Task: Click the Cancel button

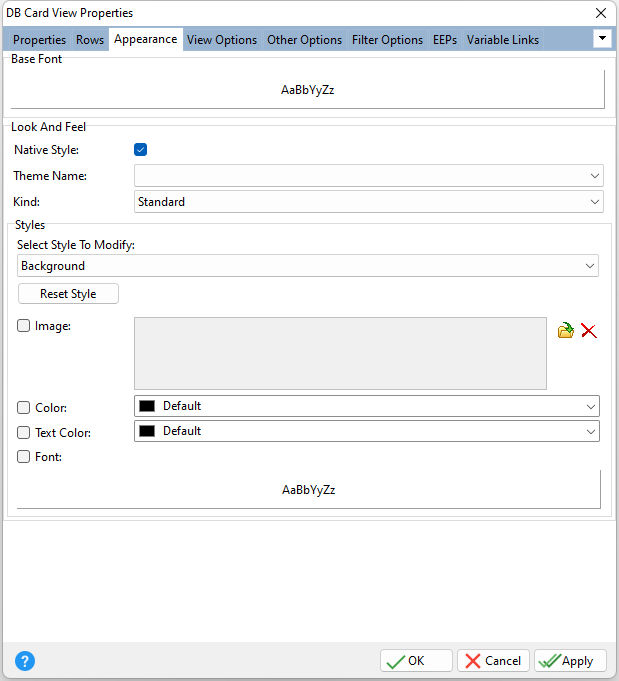Action: [x=493, y=661]
